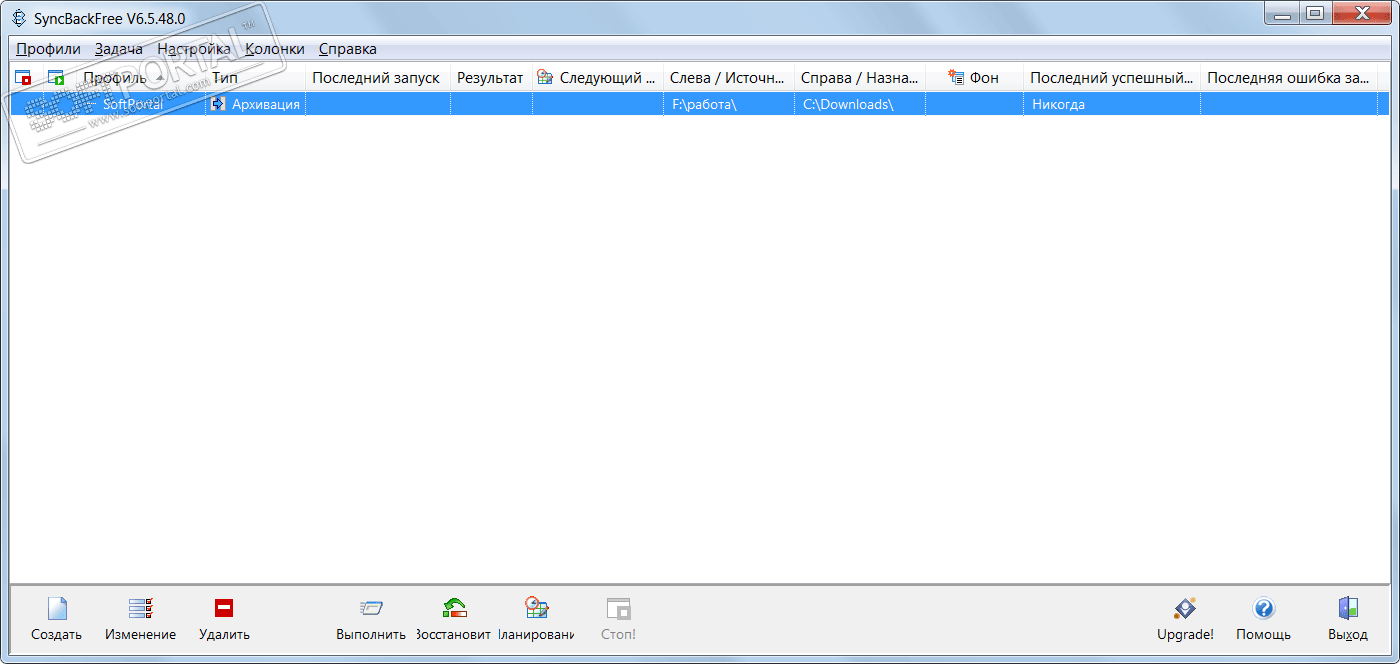Click the Архивация type cell
1400x664 pixels.
click(255, 104)
